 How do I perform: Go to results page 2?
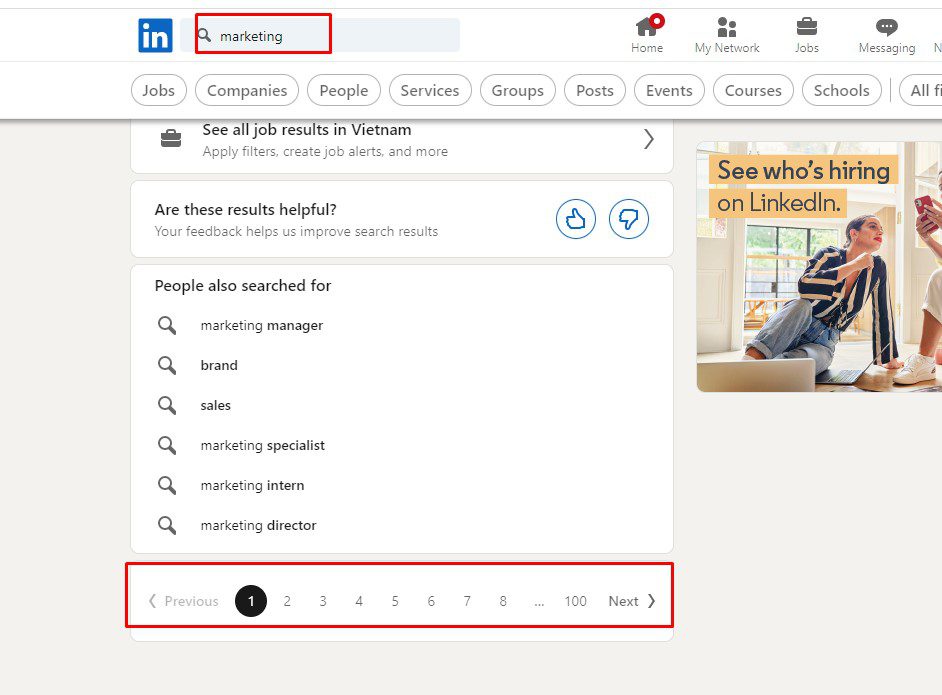pyautogui.click(x=287, y=601)
